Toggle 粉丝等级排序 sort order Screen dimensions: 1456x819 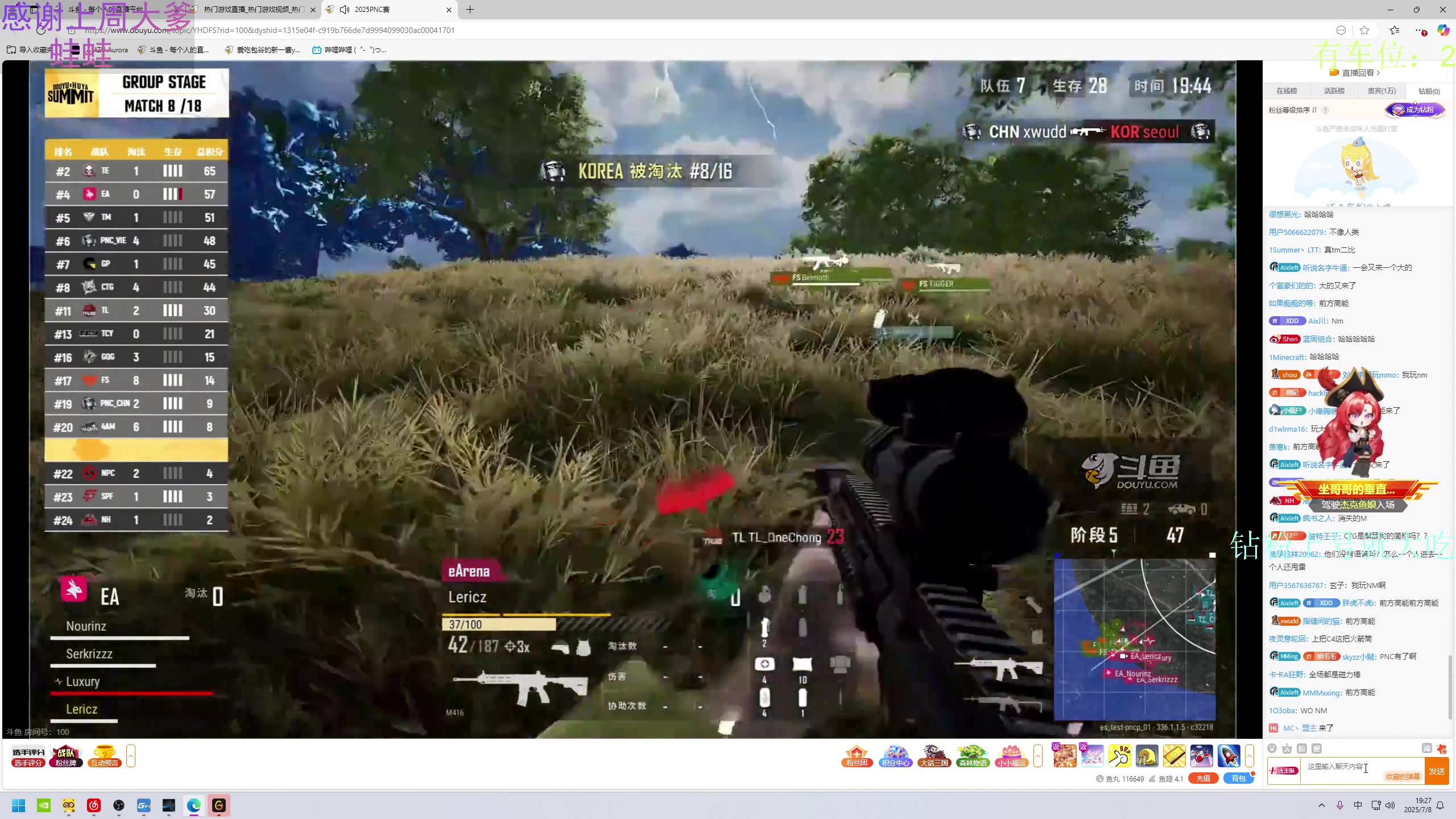point(1293,110)
